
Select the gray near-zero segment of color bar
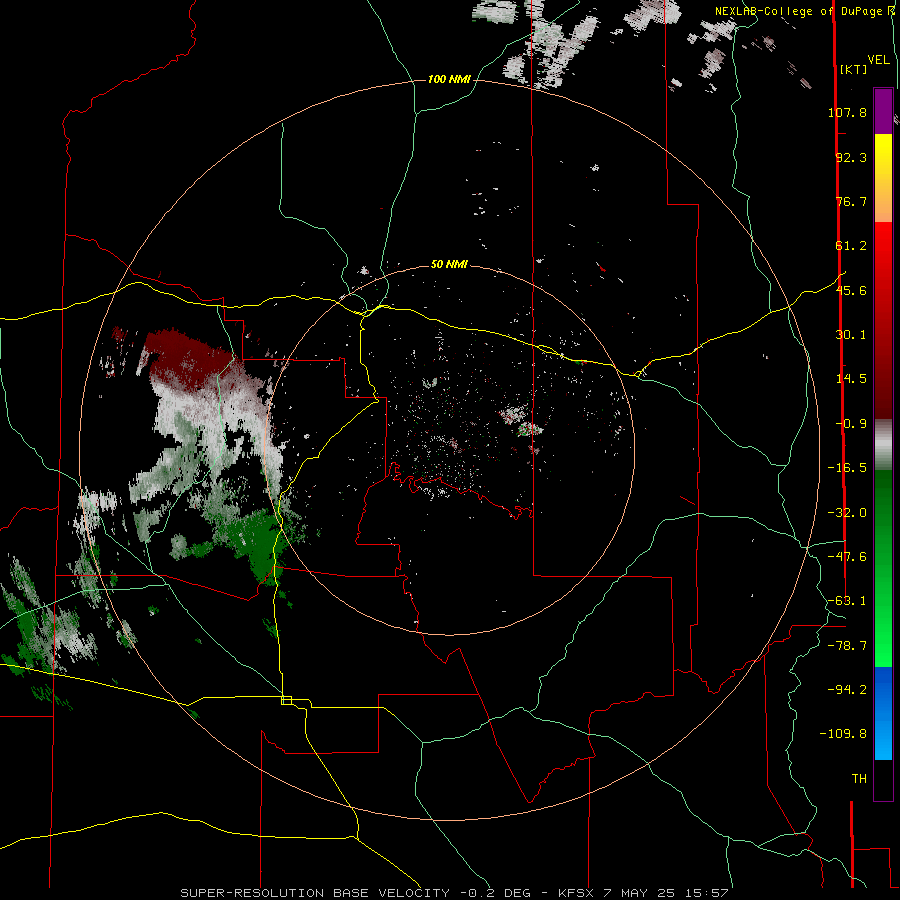883,445
